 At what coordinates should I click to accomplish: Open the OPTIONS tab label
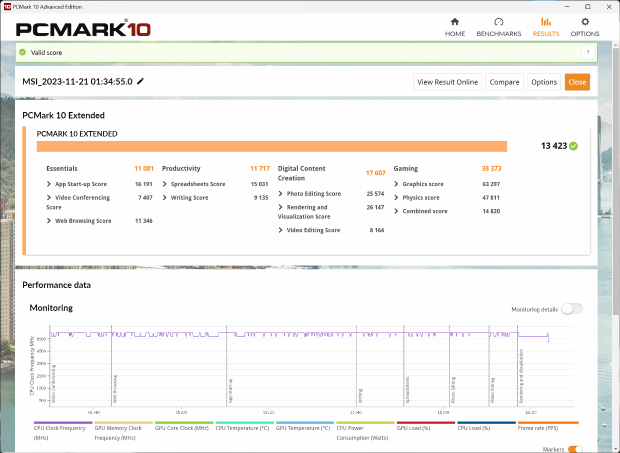(585, 34)
